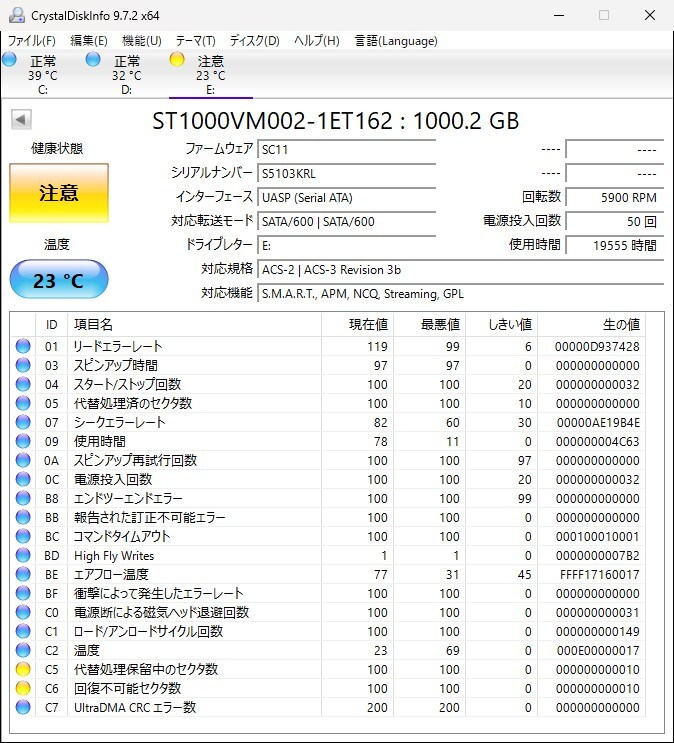
Task: Click the 生の値 column header
Action: (x=591, y=325)
